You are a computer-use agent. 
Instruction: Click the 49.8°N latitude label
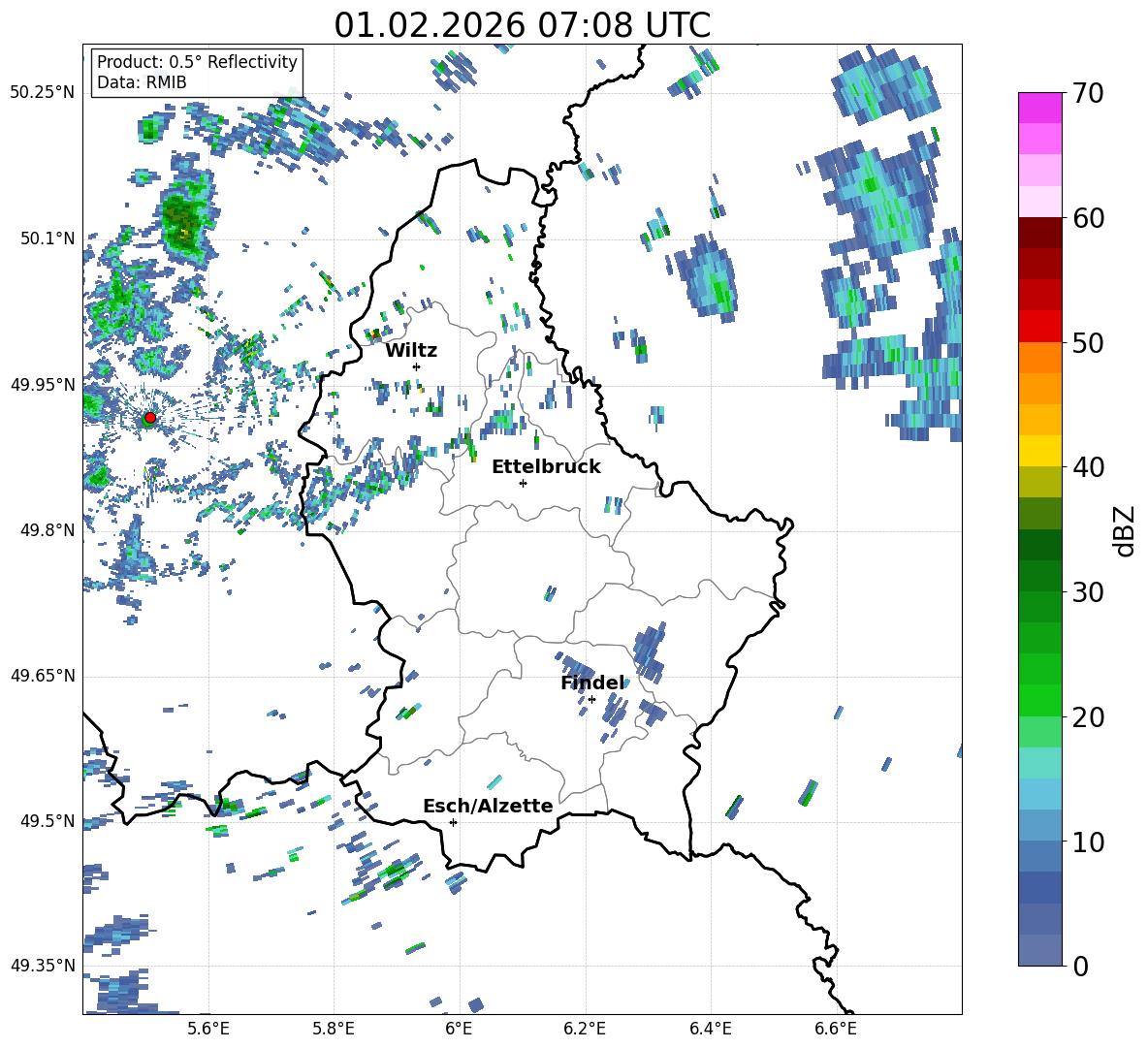[x=48, y=530]
